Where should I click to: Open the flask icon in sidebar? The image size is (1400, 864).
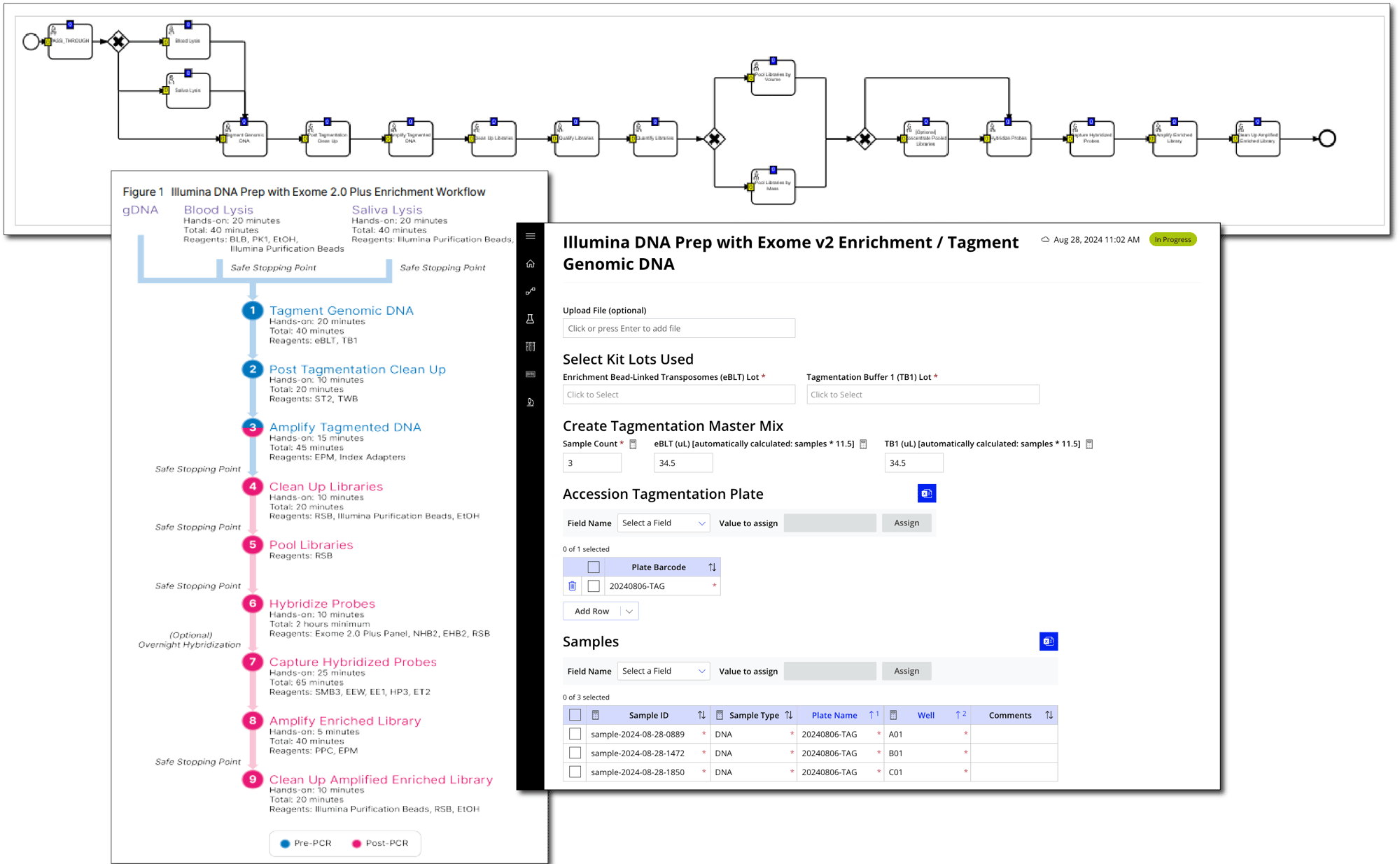[531, 319]
